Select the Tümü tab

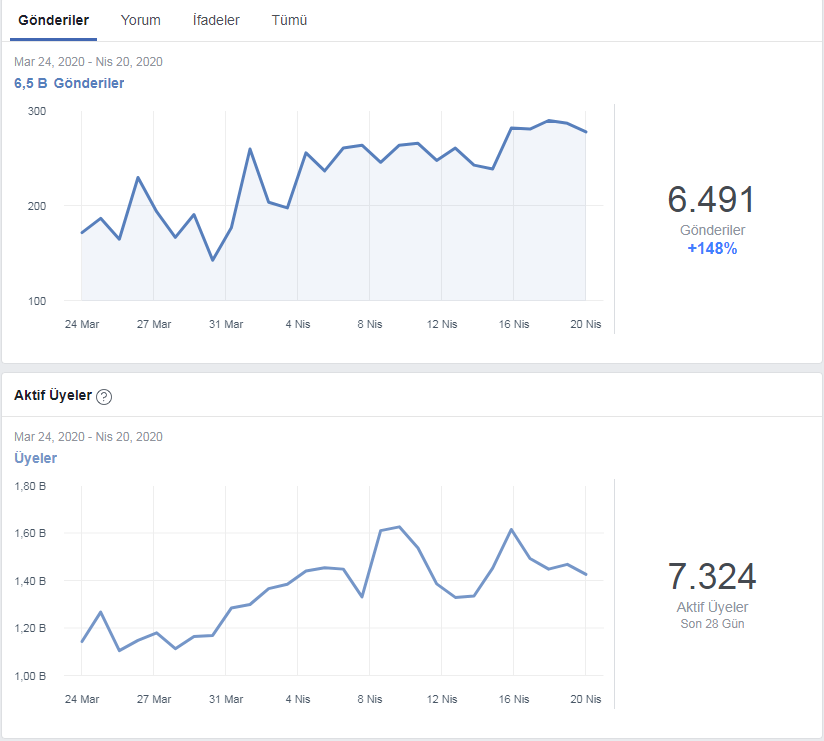(x=289, y=20)
